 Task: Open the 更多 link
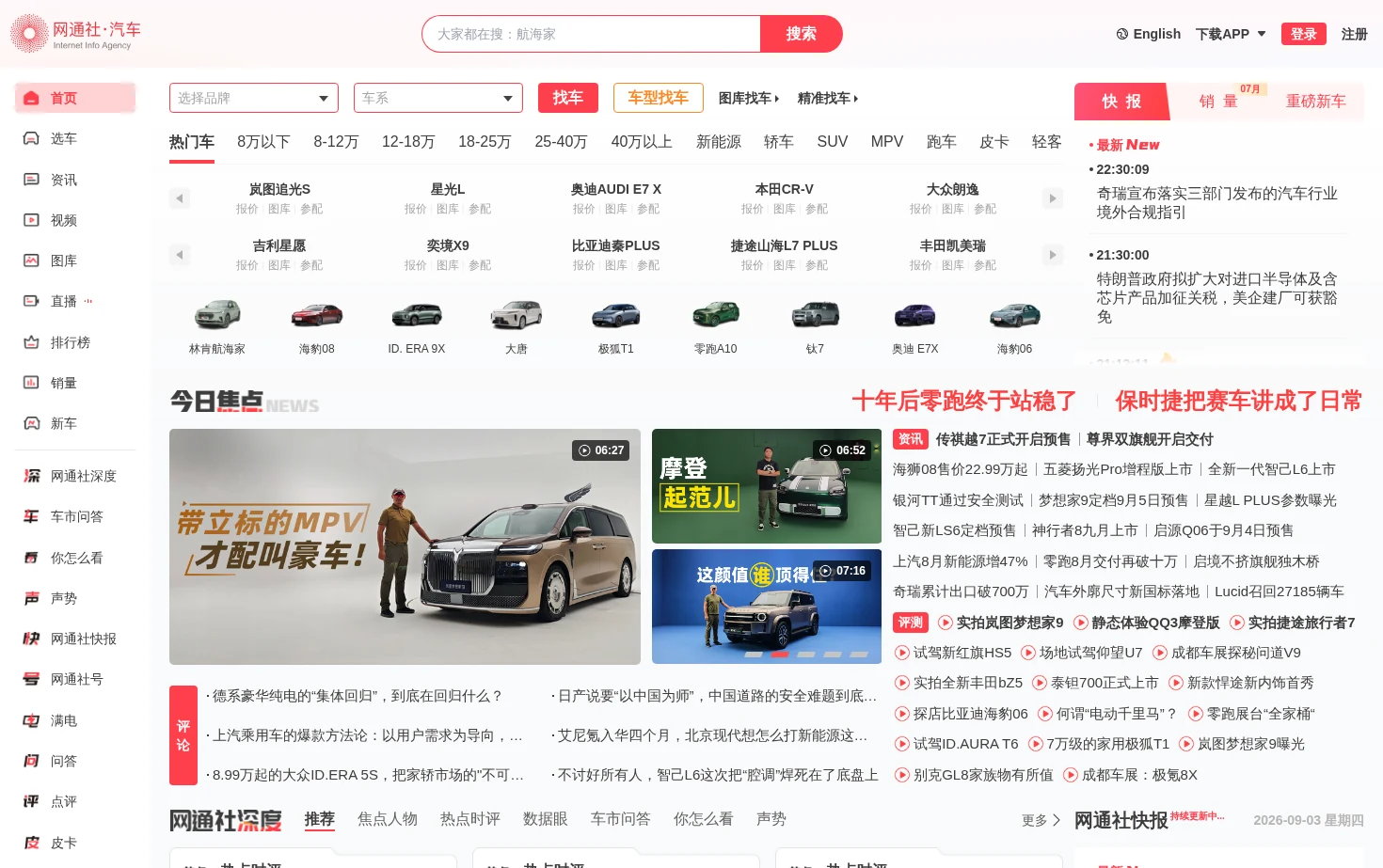point(1041,820)
